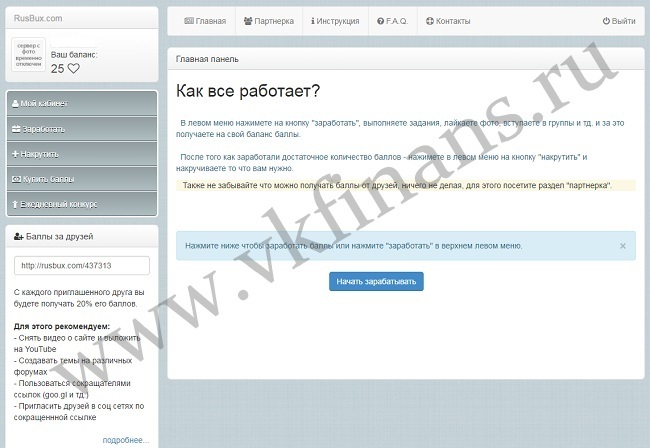Click the Контакты lifebuoy icon
The height and width of the screenshot is (448, 650).
pos(430,21)
